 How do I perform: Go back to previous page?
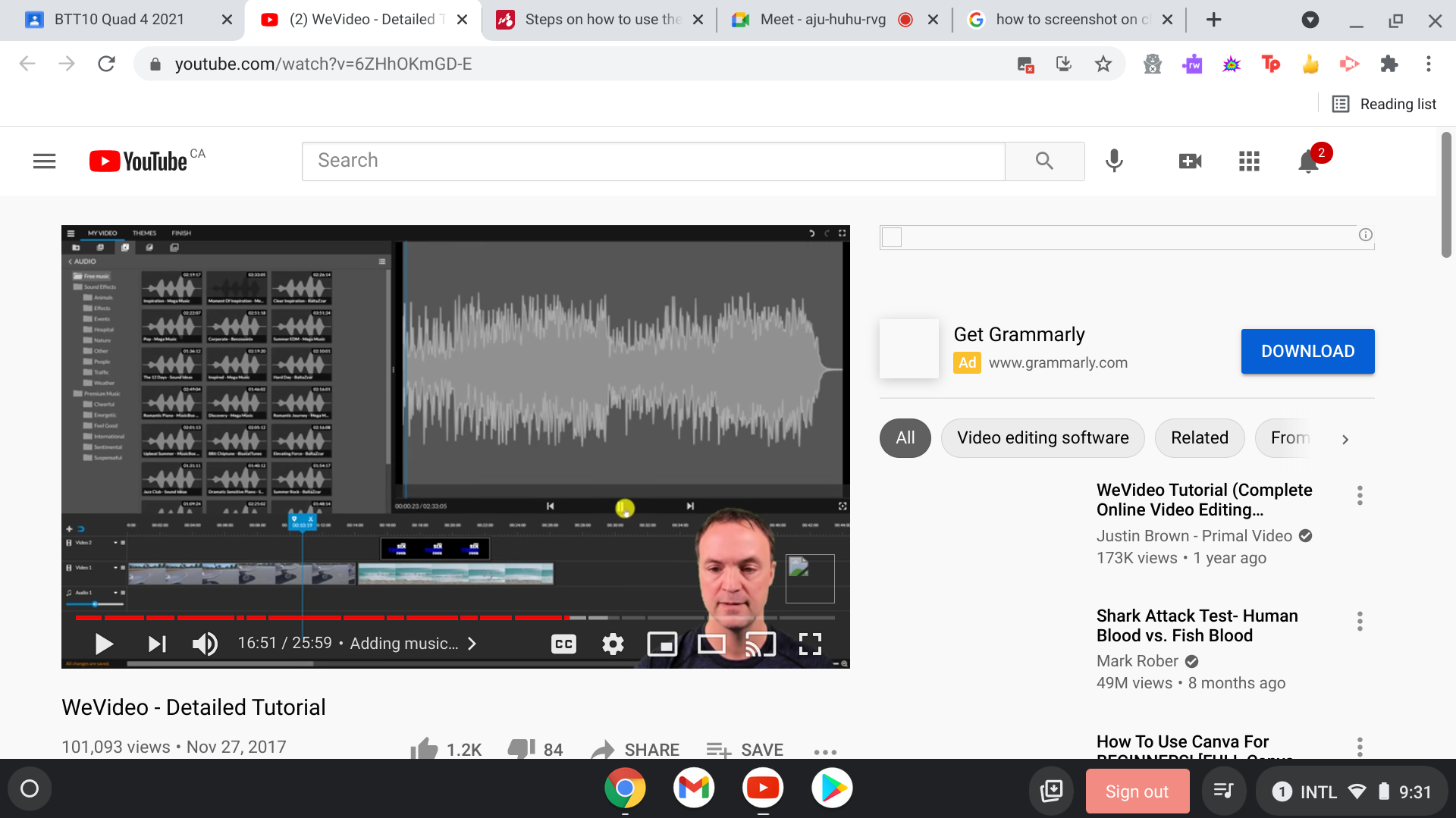coord(27,64)
